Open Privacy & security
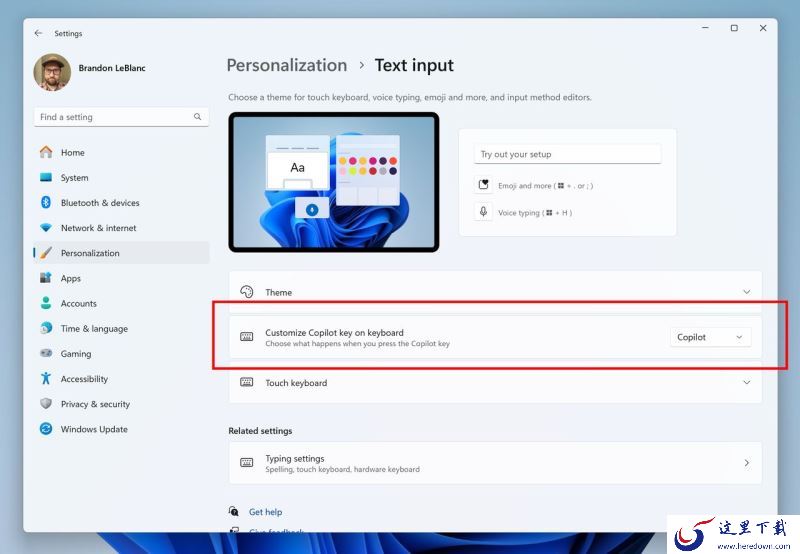 121,404
